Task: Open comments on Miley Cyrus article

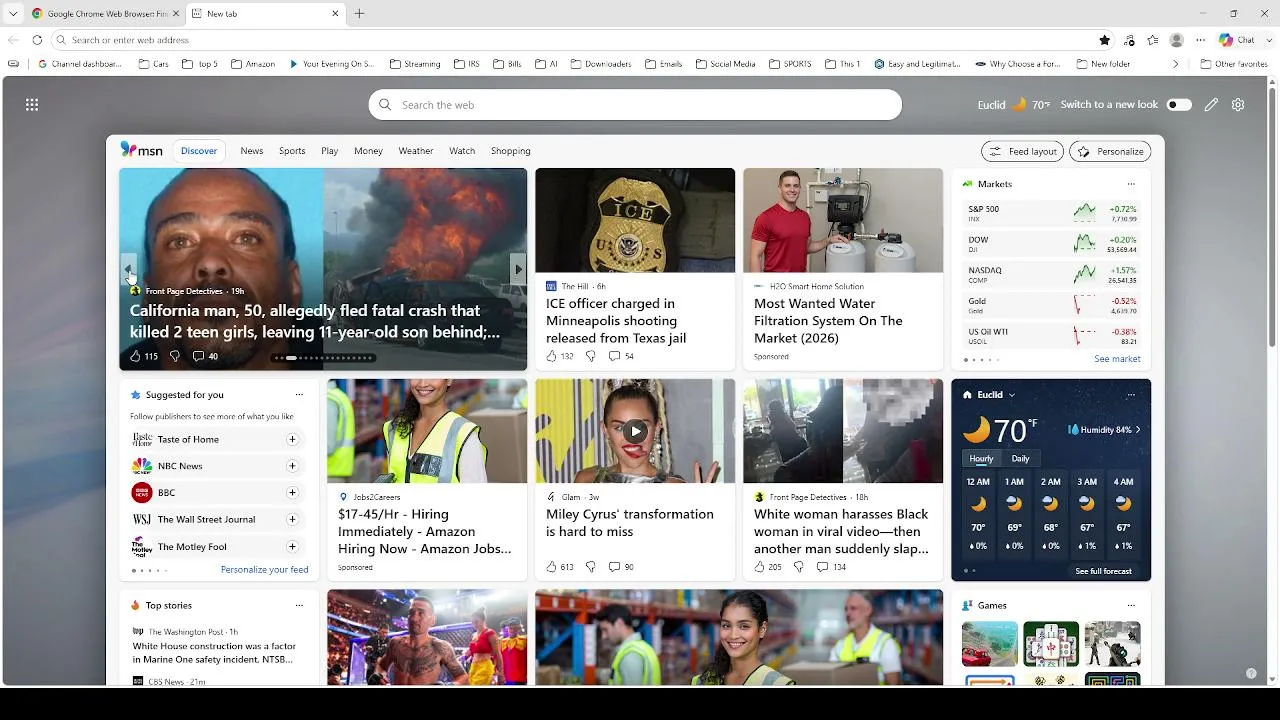Action: (x=621, y=567)
